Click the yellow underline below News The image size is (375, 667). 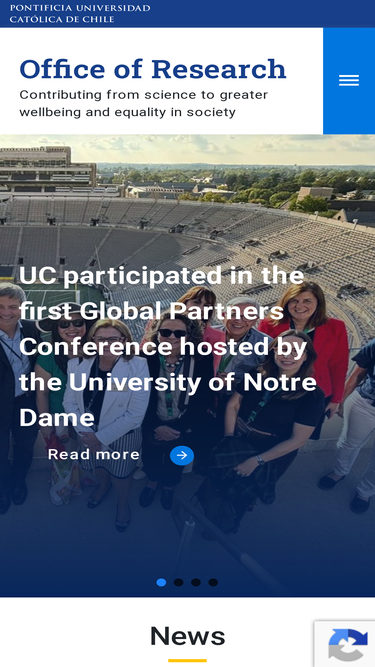[x=188, y=660]
